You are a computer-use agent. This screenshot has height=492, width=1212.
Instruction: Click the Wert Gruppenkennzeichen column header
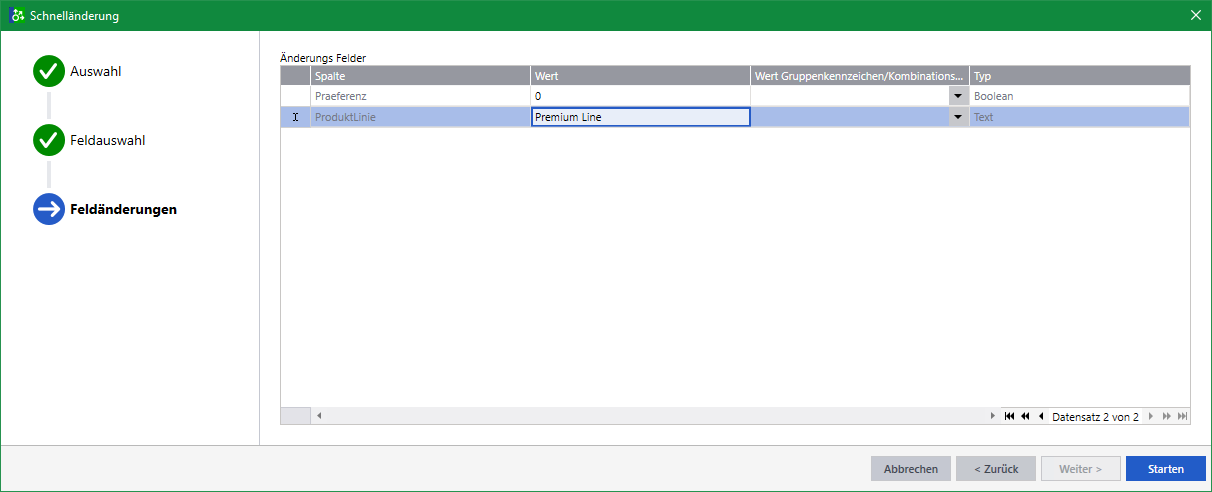(x=860, y=76)
